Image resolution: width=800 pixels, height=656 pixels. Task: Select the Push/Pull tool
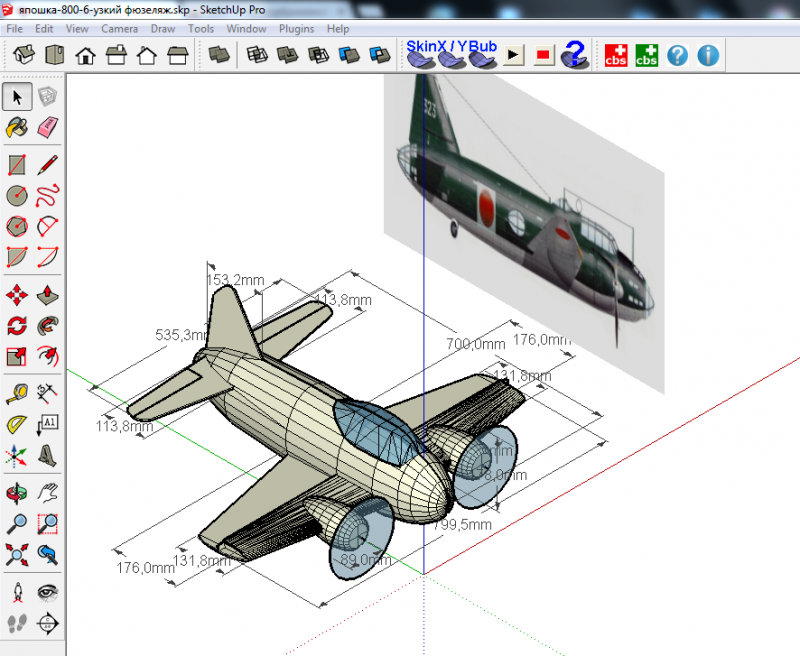47,295
